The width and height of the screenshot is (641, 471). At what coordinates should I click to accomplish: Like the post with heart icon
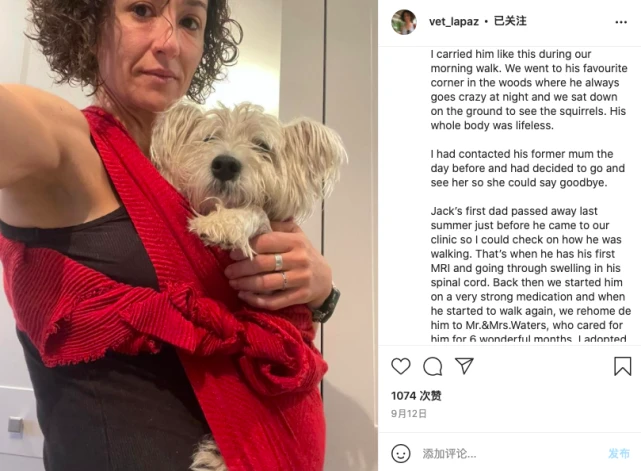(401, 366)
